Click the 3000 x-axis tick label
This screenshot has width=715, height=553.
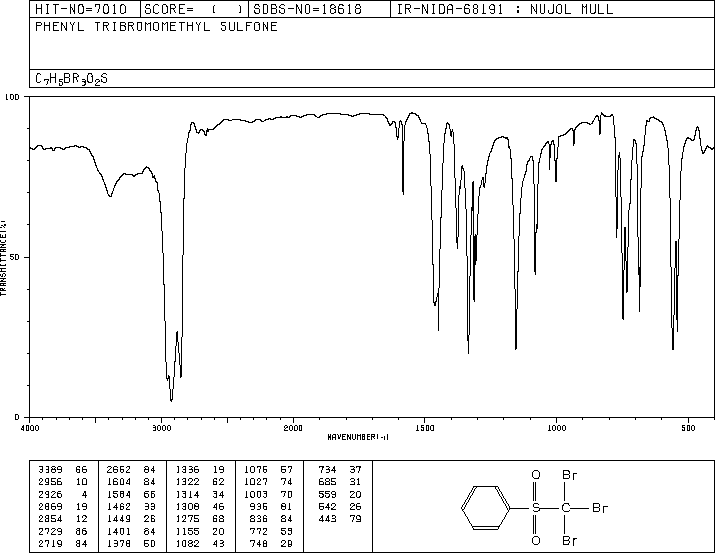(161, 428)
